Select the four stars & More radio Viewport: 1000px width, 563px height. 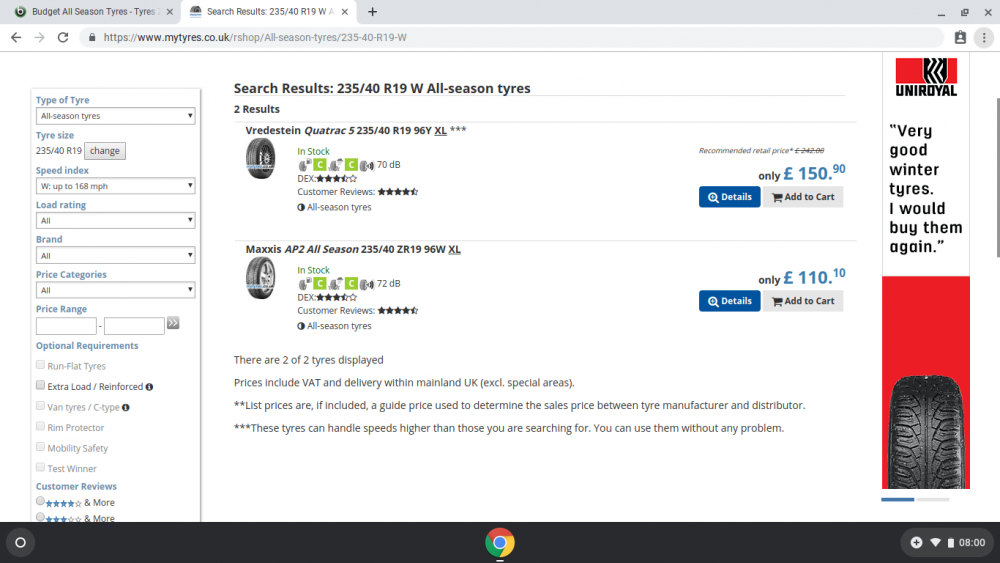click(40, 501)
